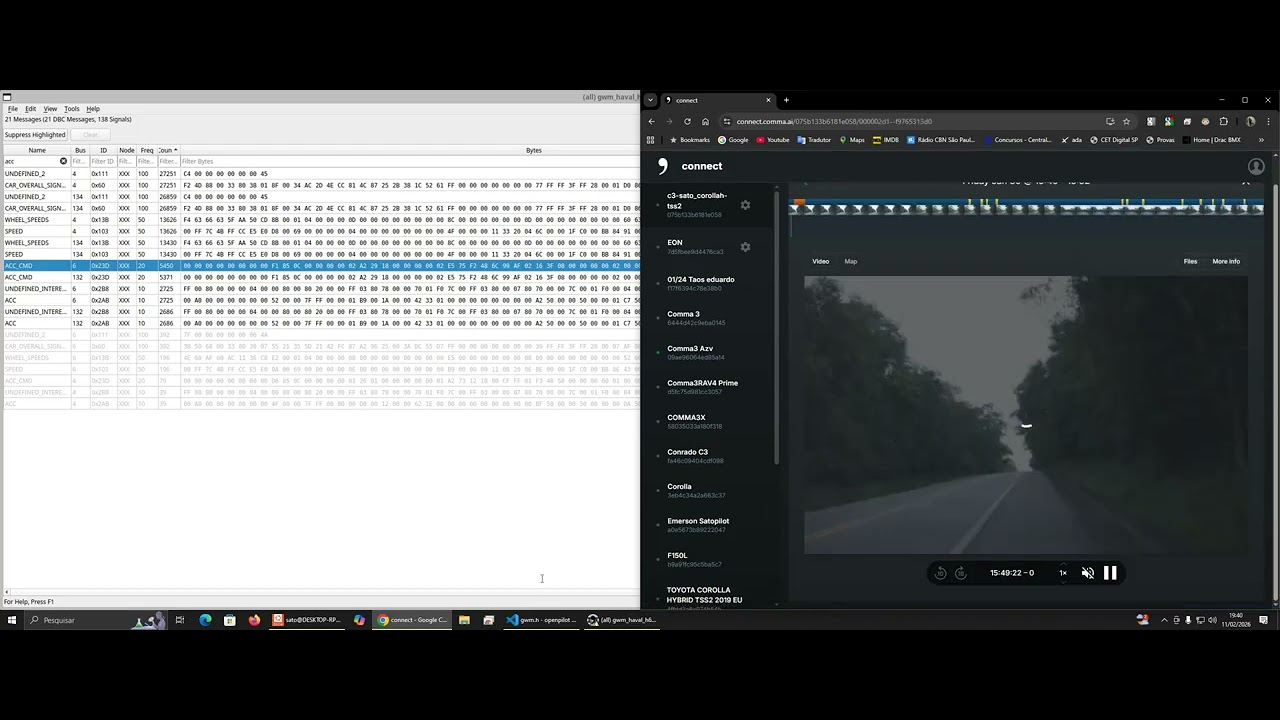The image size is (1280, 720).
Task: Open Chrome apps grid in bookmarks bar
Action: pos(651,140)
